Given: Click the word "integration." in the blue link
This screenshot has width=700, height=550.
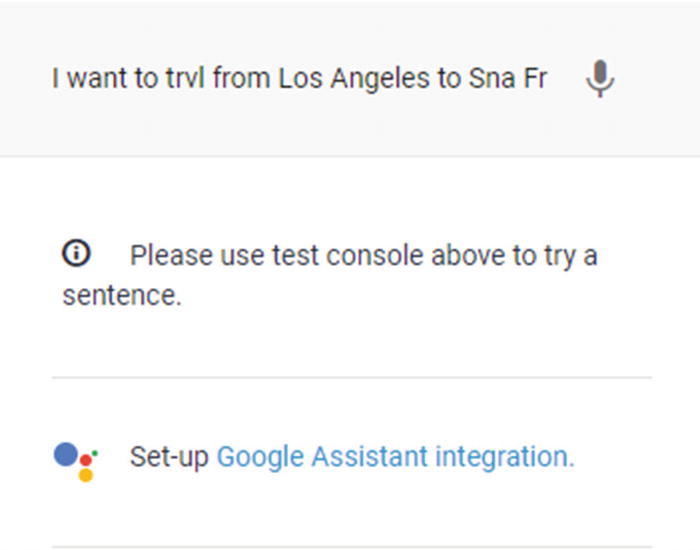Looking at the screenshot, I should (x=504, y=457).
